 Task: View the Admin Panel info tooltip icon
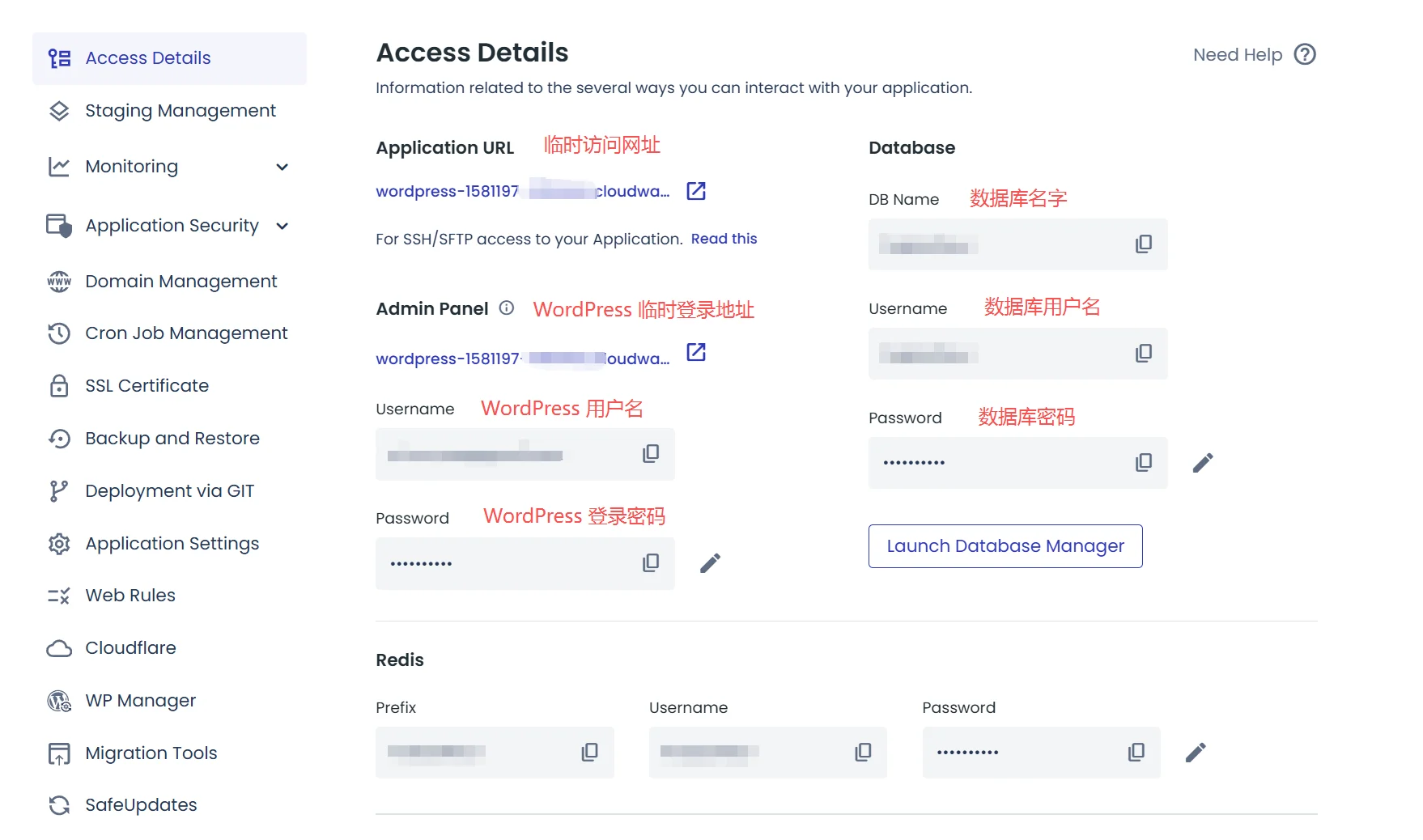[506, 308]
